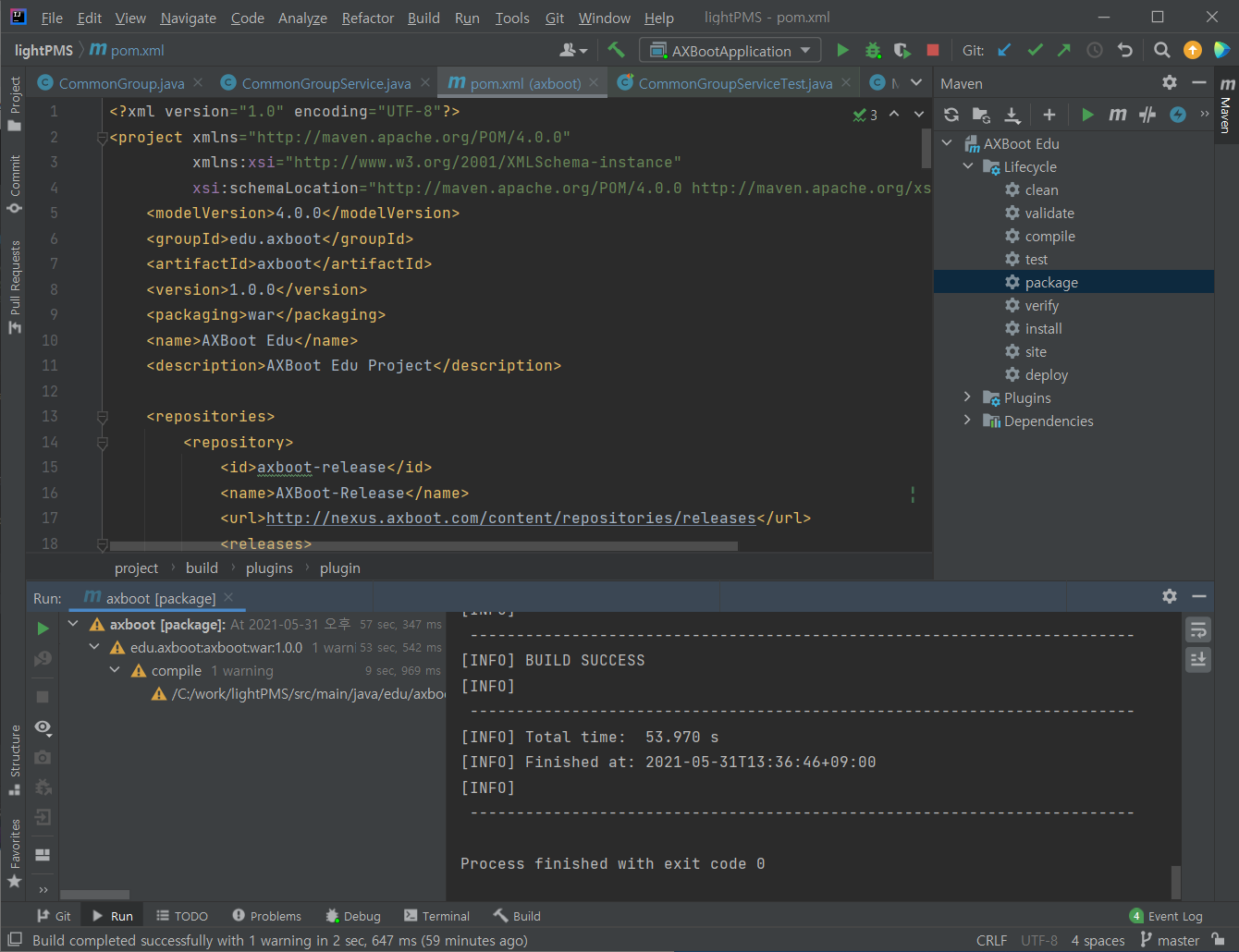Click master branch in status bar
The width and height of the screenshot is (1239, 952).
pos(1169,940)
